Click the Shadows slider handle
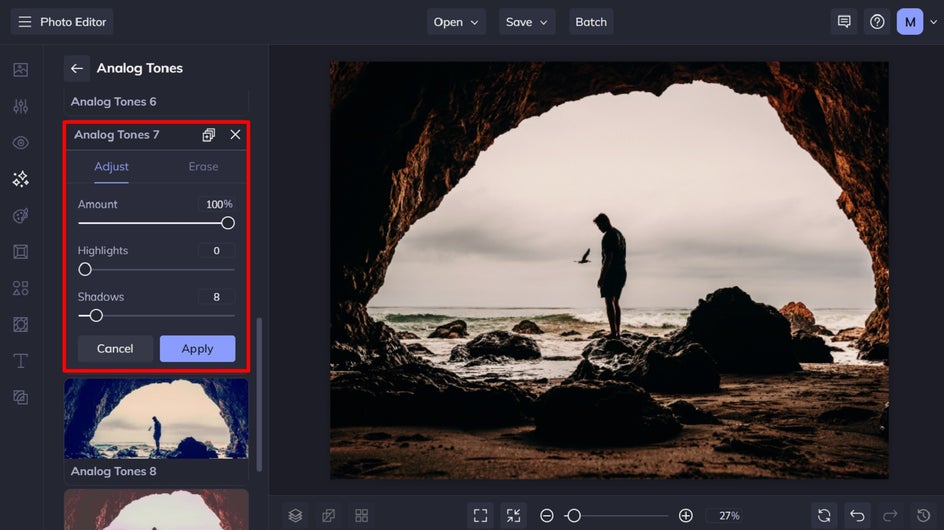944x530 pixels. pyautogui.click(x=96, y=316)
